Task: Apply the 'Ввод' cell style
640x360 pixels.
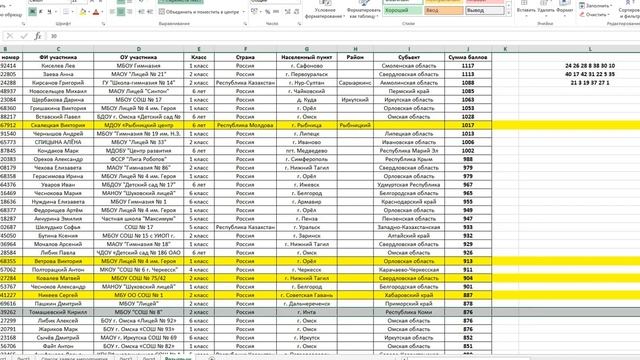Action: [x=443, y=11]
